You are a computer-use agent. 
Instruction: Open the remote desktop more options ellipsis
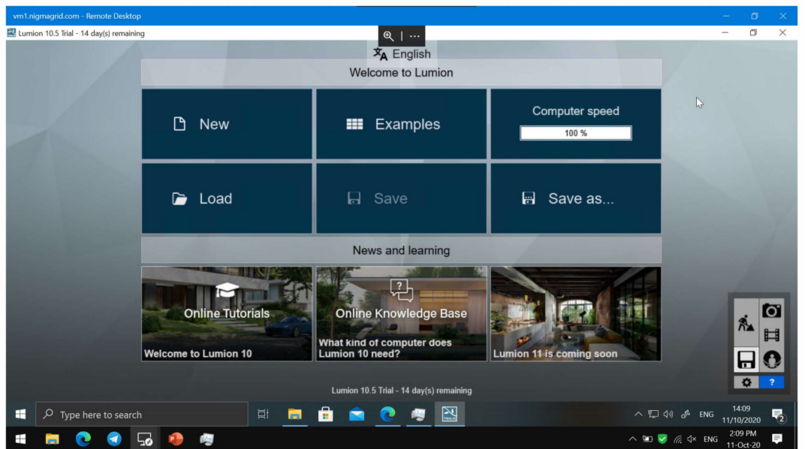[x=415, y=36]
